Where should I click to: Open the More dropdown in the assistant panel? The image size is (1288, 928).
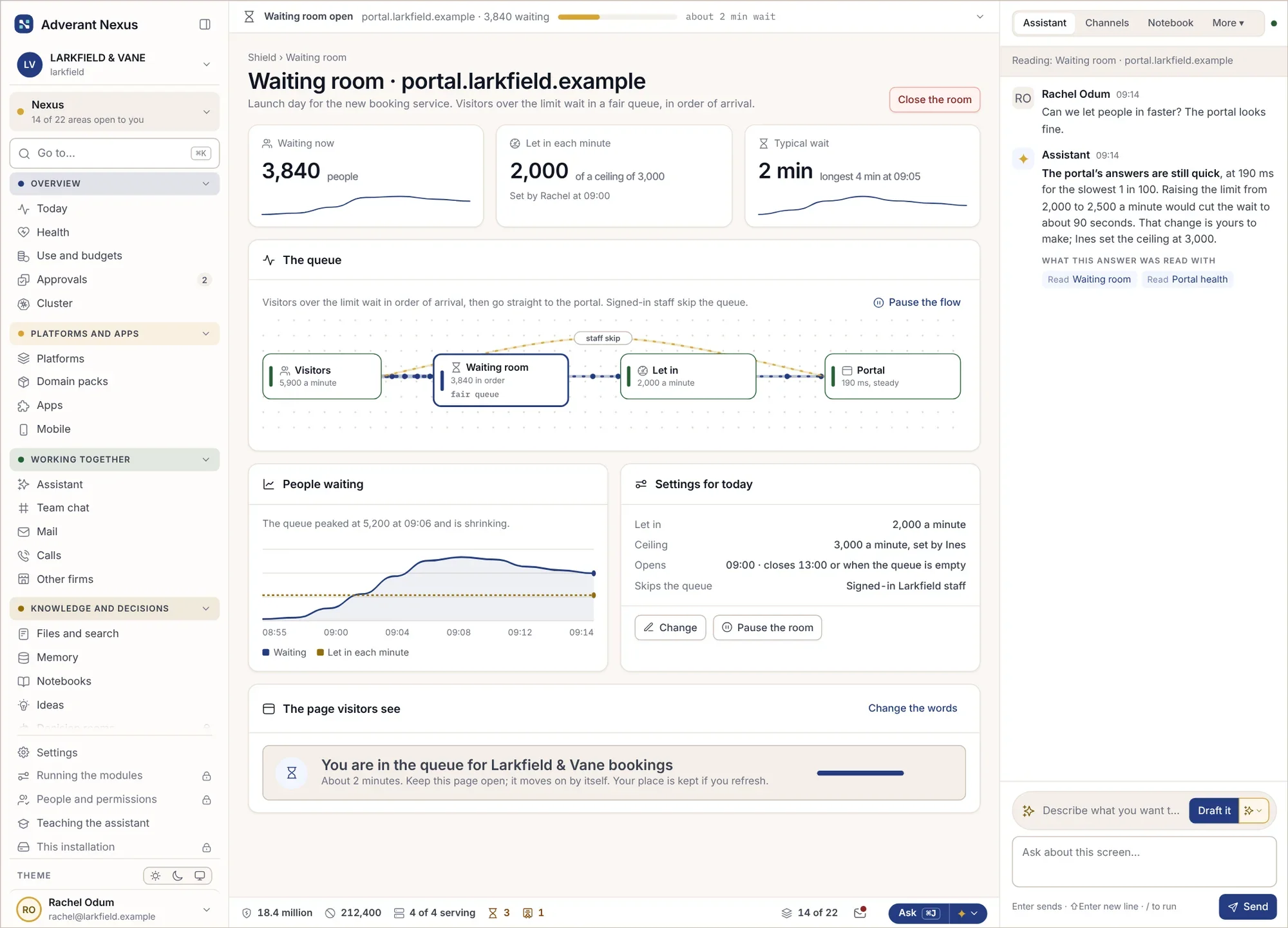point(1227,23)
